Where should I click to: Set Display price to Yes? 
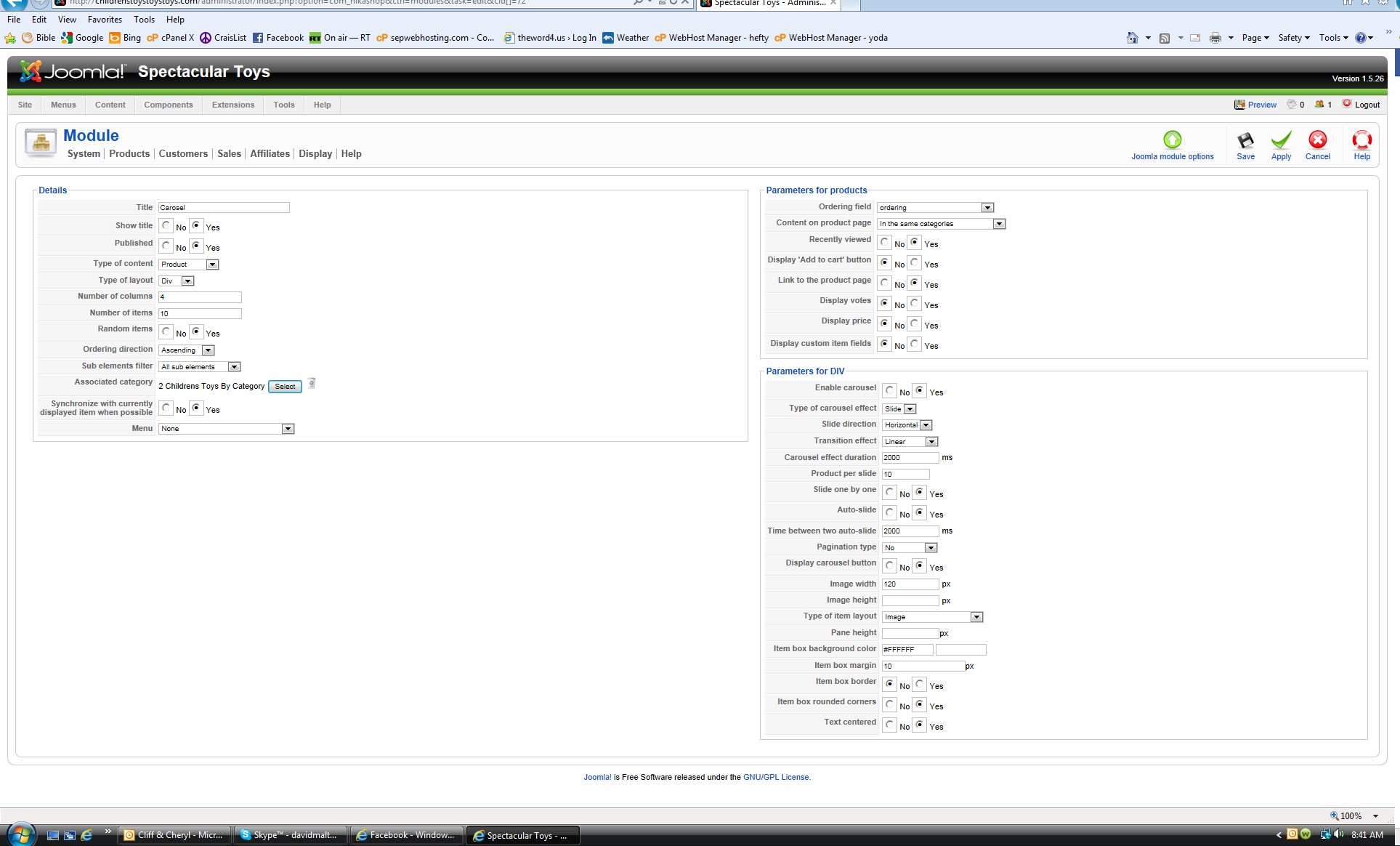click(915, 323)
